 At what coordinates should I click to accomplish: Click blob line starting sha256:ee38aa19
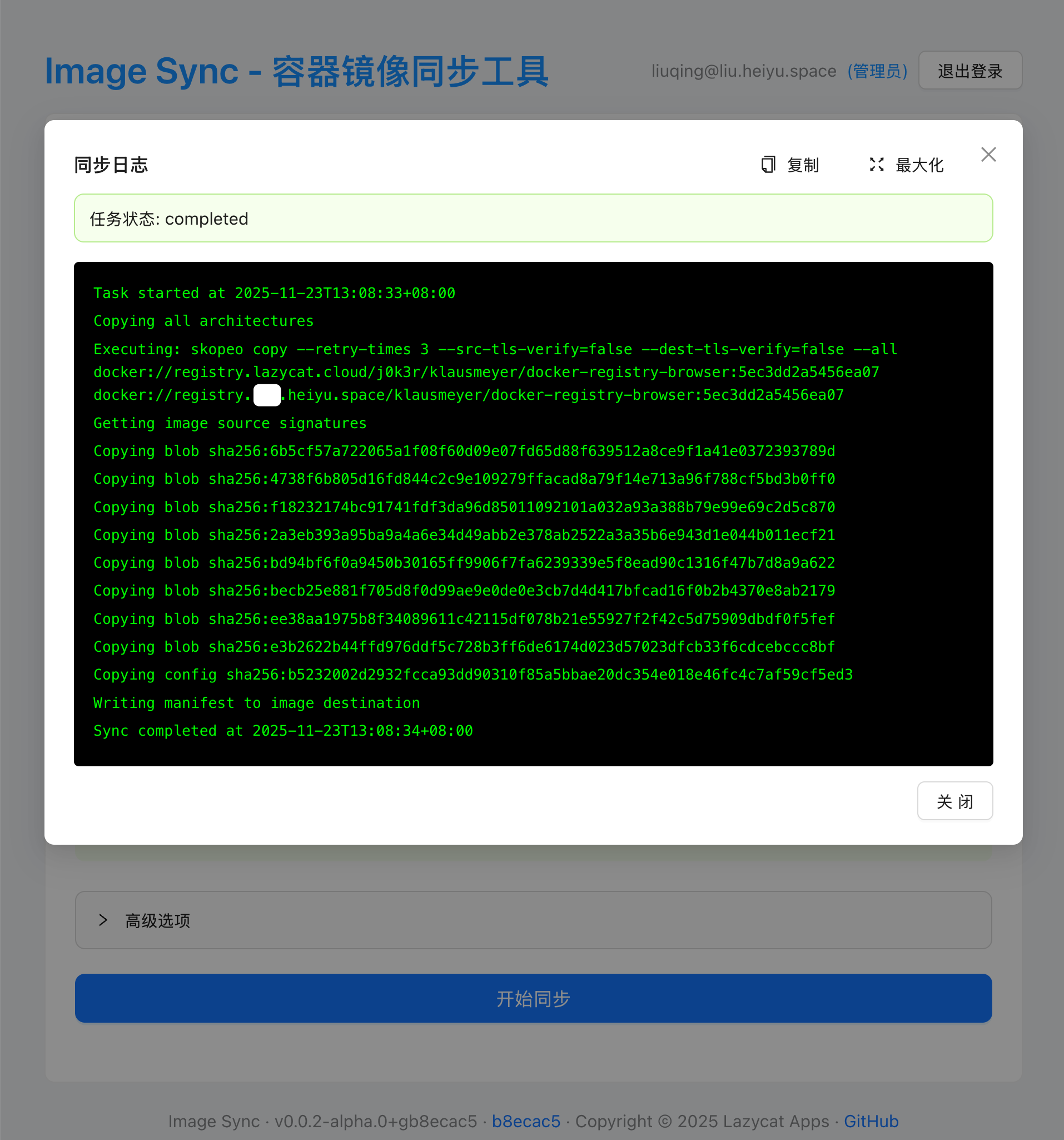tap(464, 619)
